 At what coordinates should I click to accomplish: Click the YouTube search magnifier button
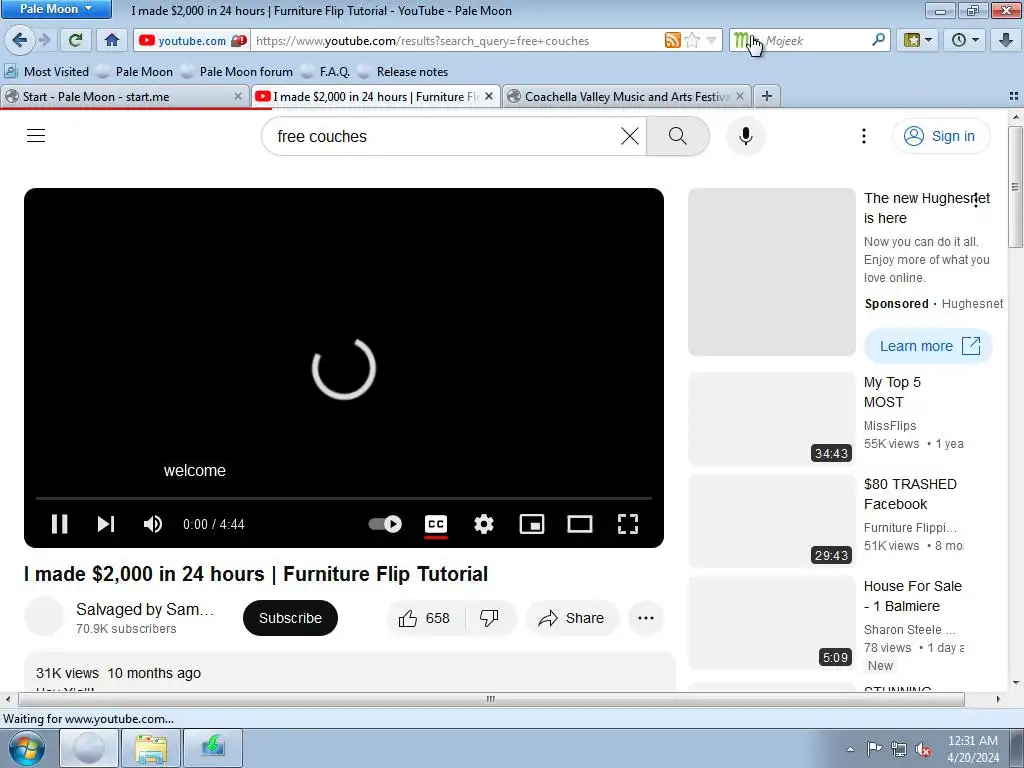[677, 136]
